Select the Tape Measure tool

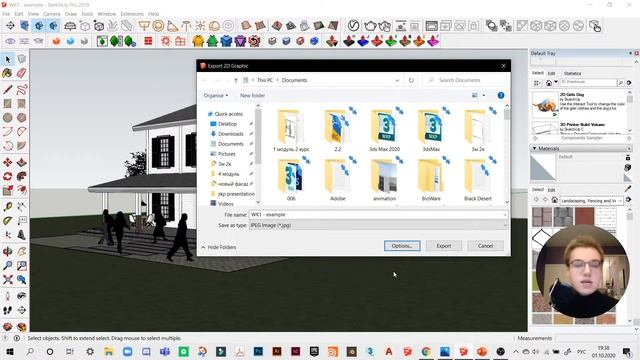pos(7,207)
